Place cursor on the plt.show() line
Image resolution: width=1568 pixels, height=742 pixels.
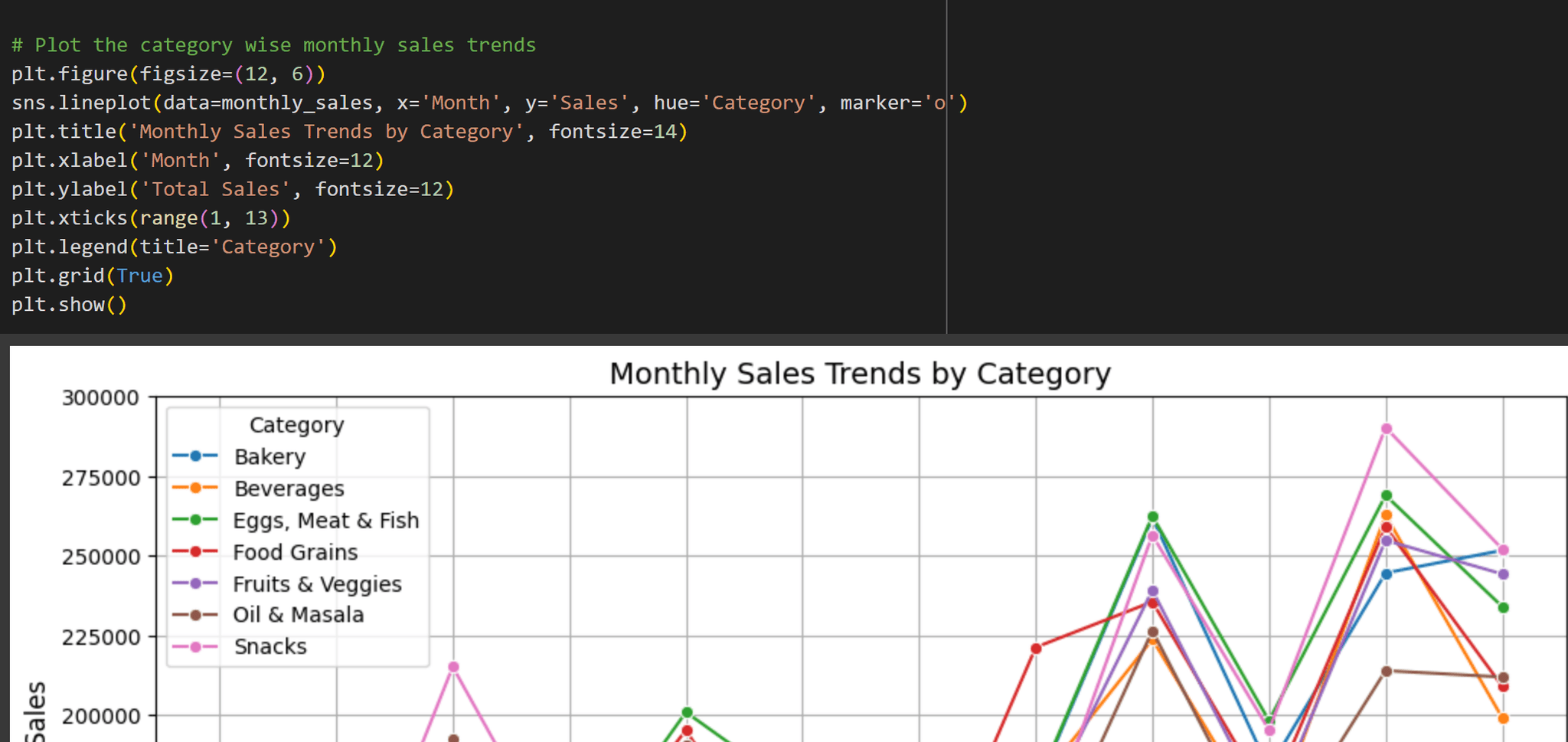tap(69, 305)
